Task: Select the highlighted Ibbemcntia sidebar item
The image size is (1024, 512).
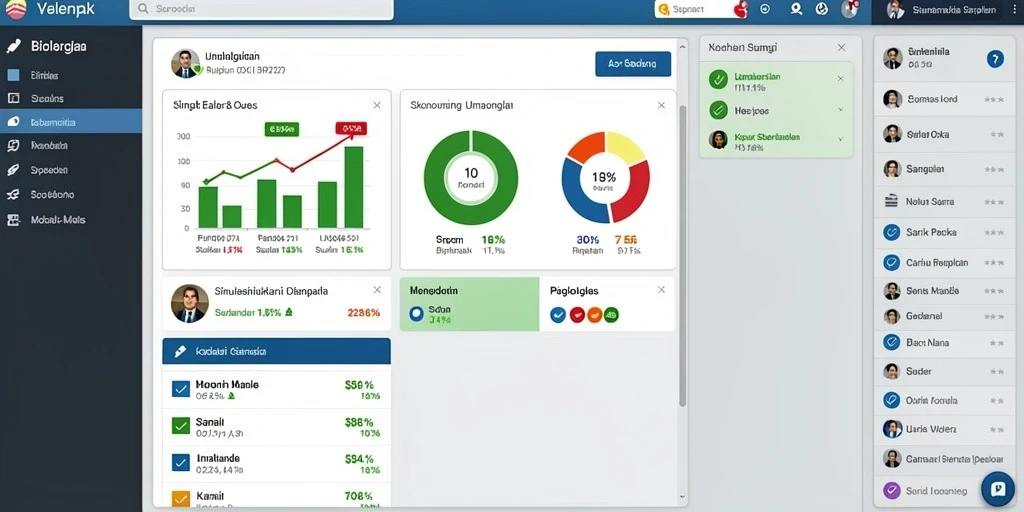Action: 71,121
